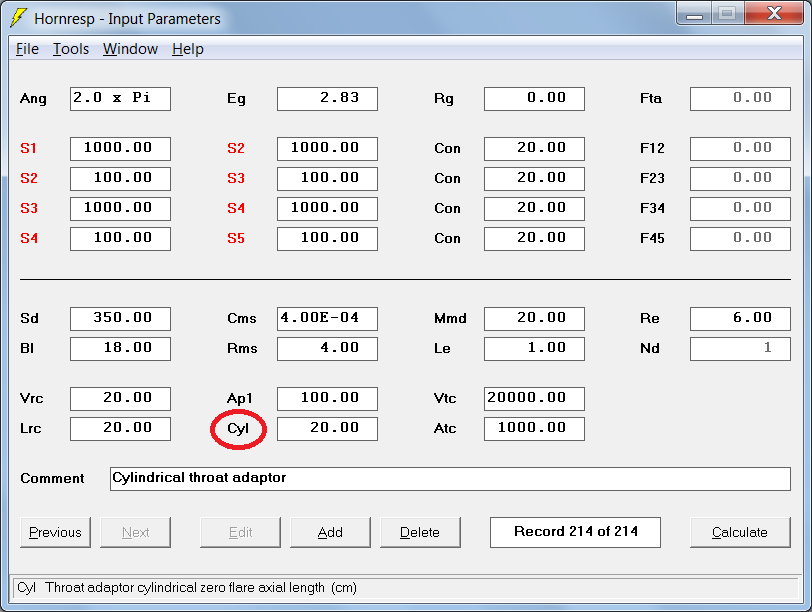Click the Cyl length field 20.00
812x612 pixels.
327,429
